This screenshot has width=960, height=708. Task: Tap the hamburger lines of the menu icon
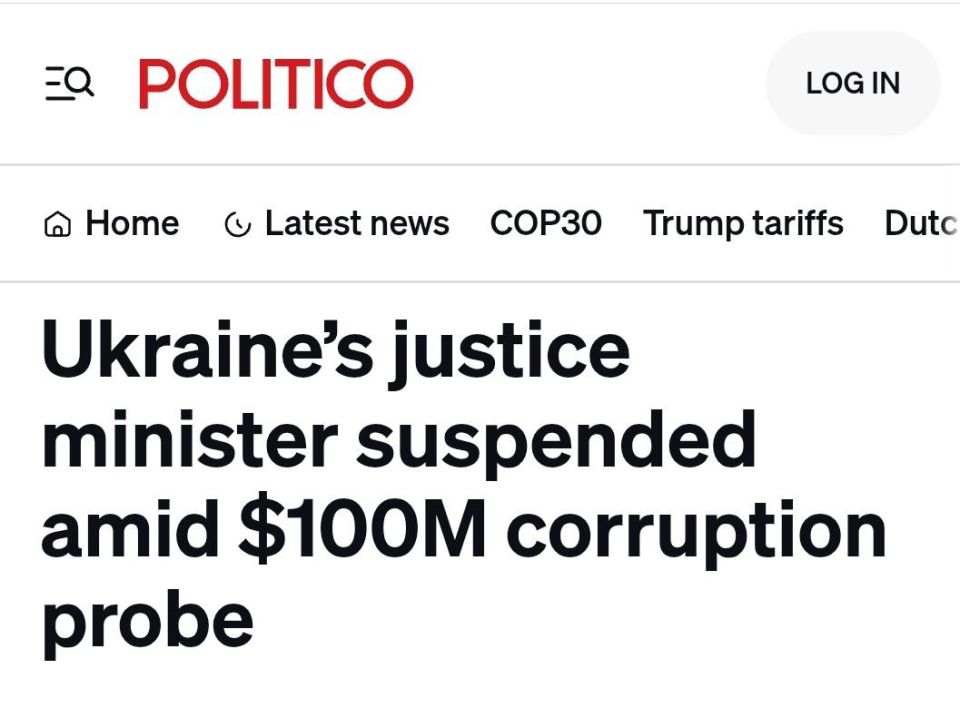tap(58, 83)
